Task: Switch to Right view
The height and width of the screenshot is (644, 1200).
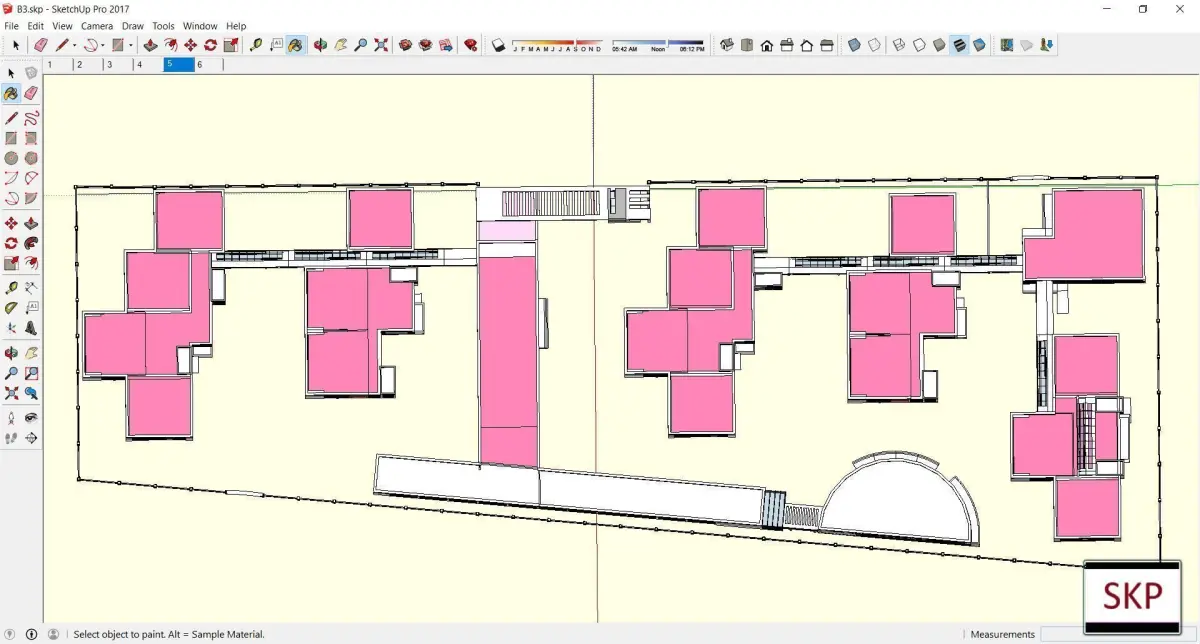Action: [787, 45]
